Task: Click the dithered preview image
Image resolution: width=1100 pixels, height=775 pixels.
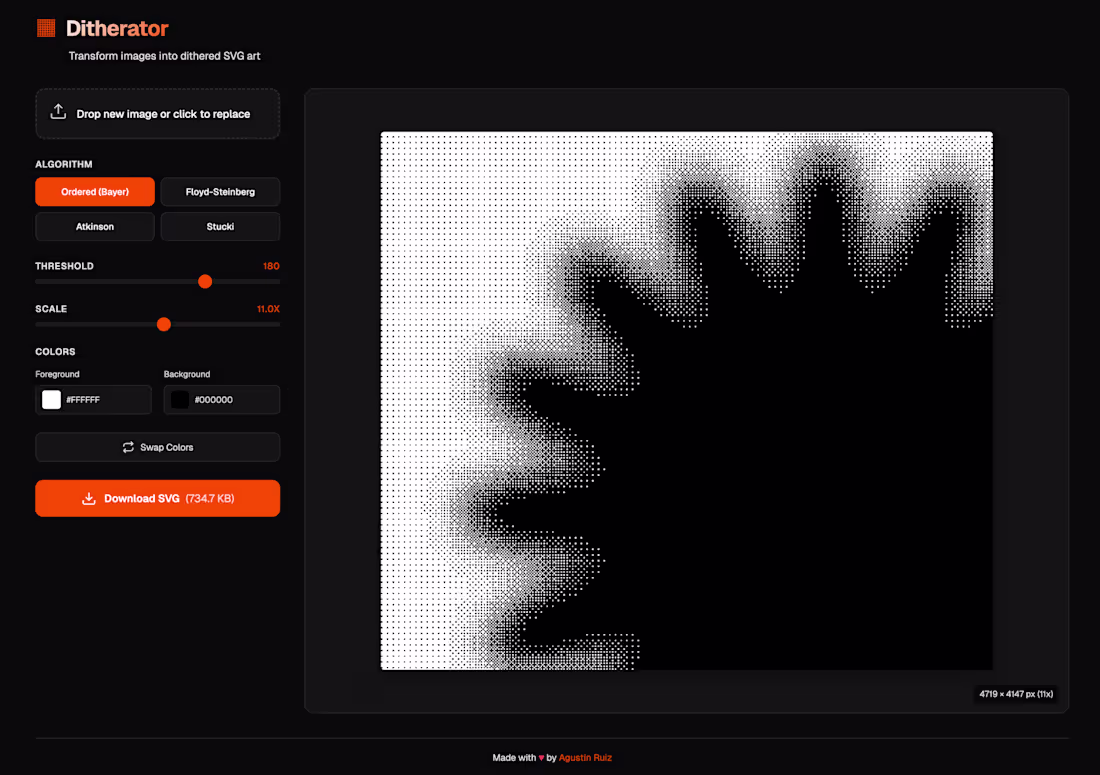Action: pyautogui.click(x=686, y=400)
